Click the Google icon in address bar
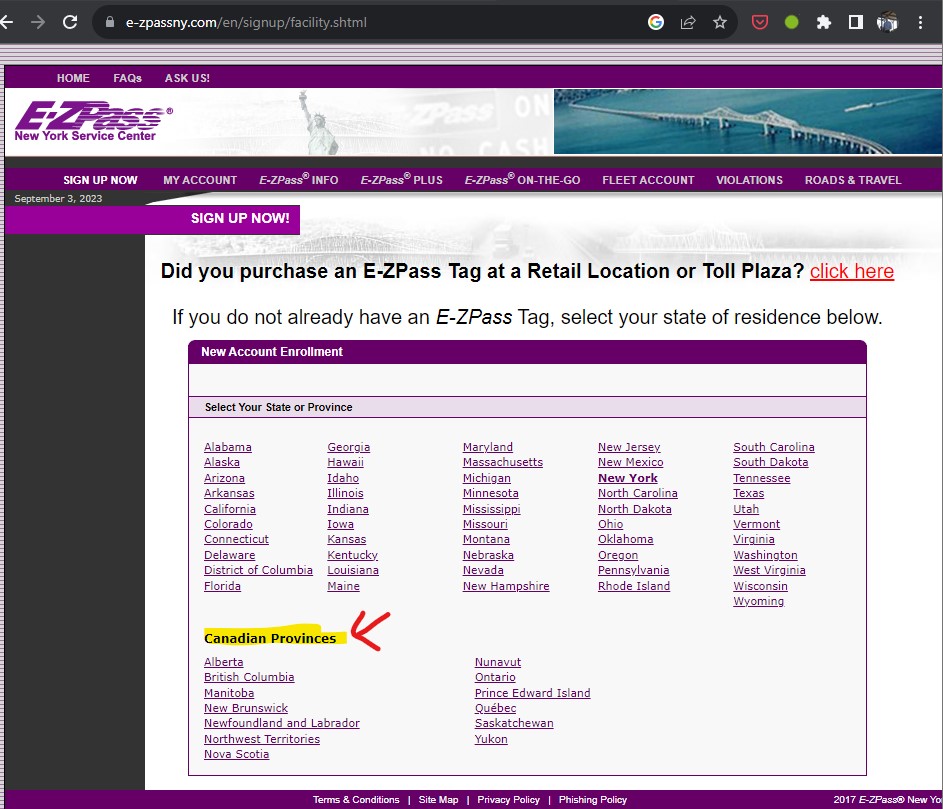 click(656, 22)
